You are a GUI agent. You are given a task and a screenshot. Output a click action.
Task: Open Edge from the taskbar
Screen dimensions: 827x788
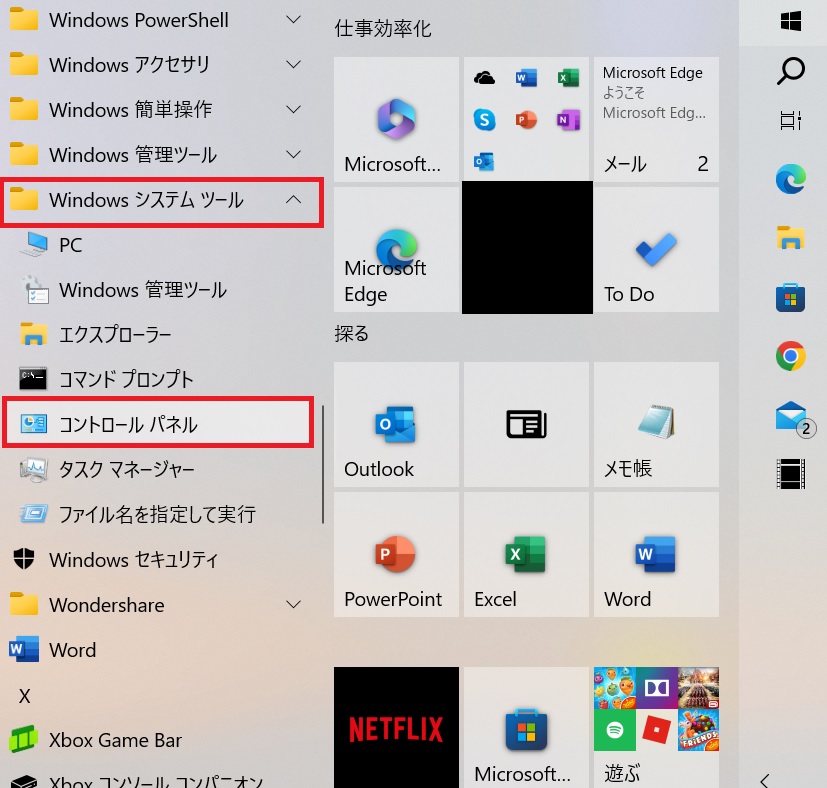coord(791,179)
